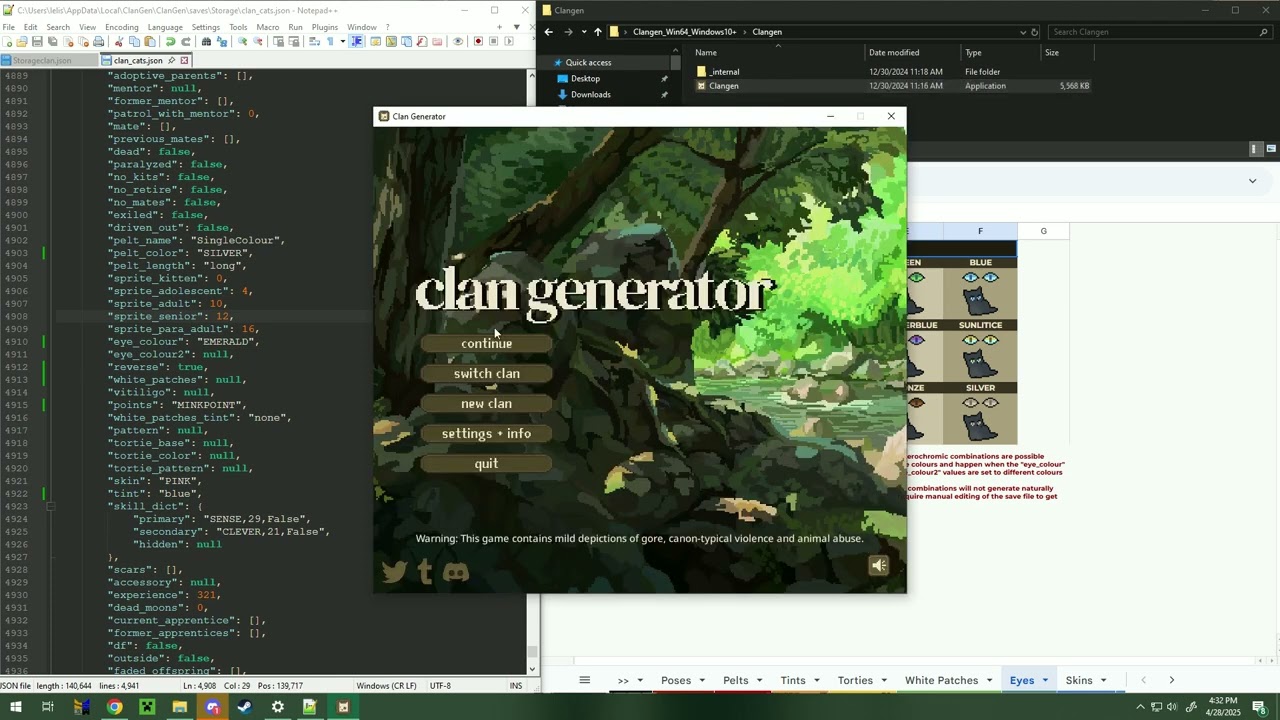Viewport: 1280px width, 720px height.
Task: Click the Redo arrow in Notepad++ toolbar
Action: tap(186, 41)
